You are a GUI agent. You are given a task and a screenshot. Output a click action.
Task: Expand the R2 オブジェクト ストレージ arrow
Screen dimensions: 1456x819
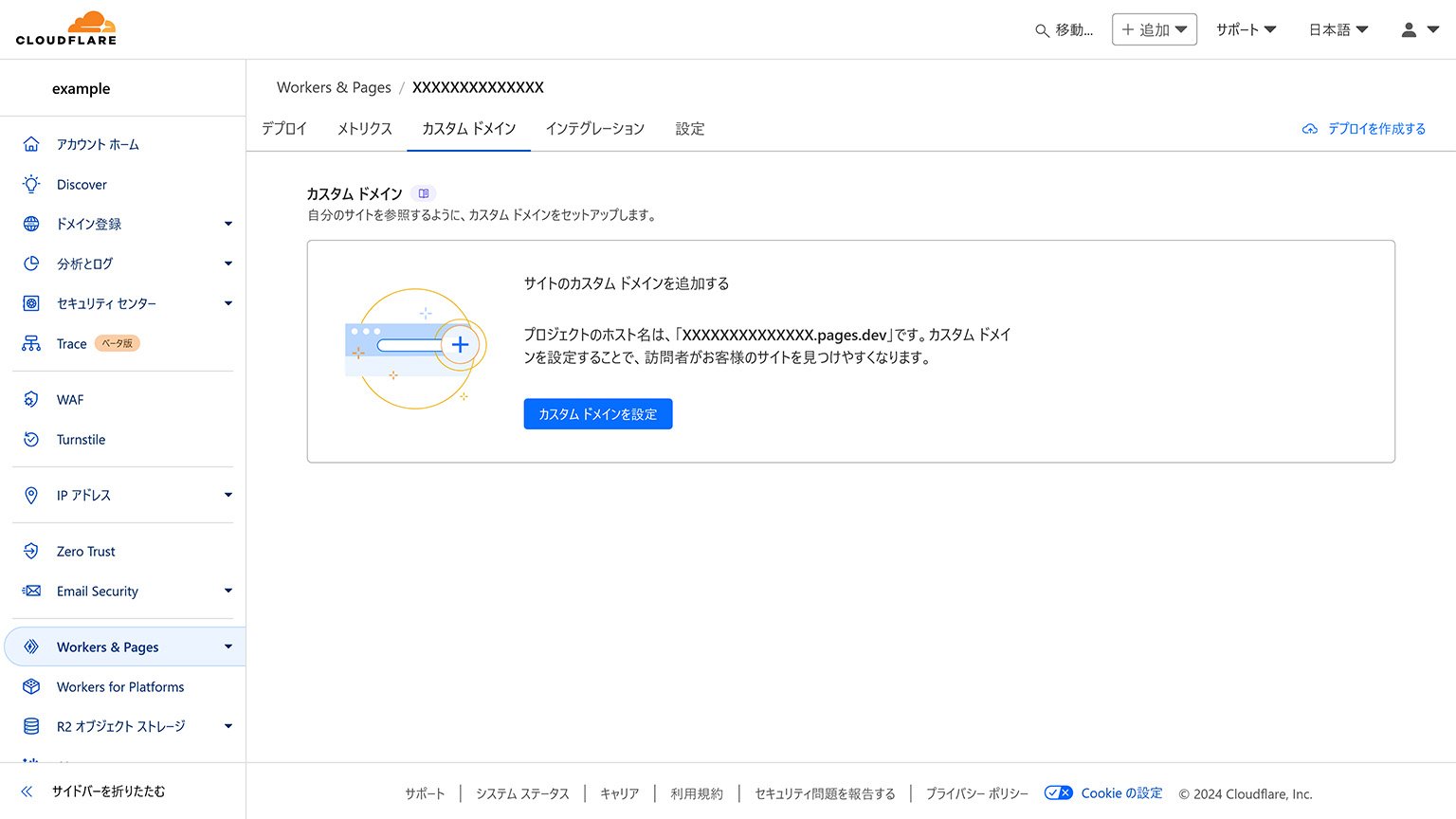click(228, 726)
